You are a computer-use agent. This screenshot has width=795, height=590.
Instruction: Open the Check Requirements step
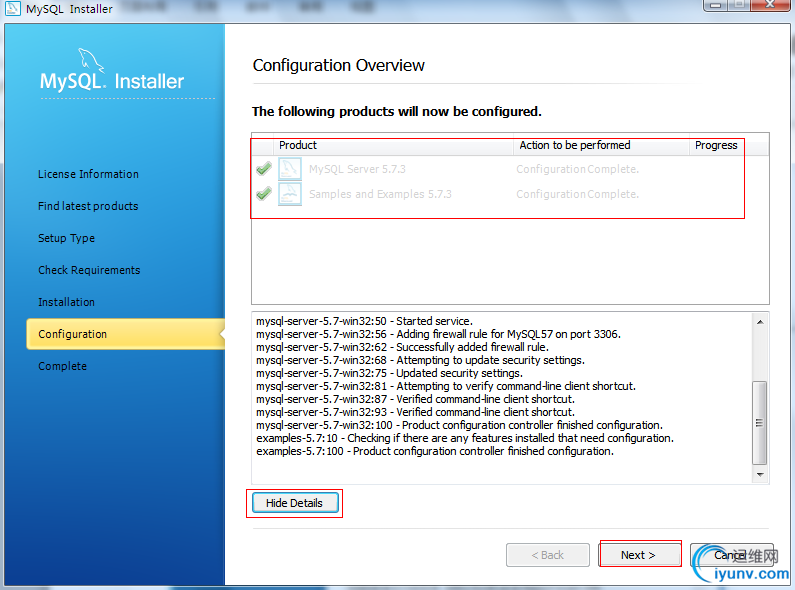point(89,270)
